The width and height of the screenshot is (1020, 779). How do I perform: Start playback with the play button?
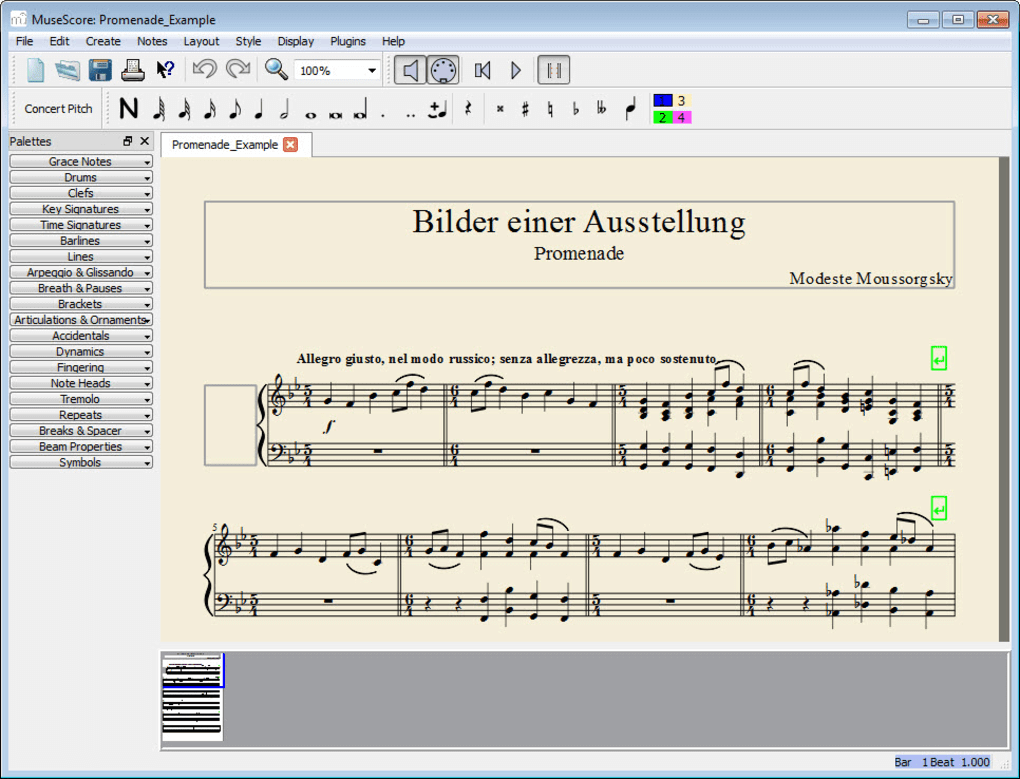click(x=516, y=70)
